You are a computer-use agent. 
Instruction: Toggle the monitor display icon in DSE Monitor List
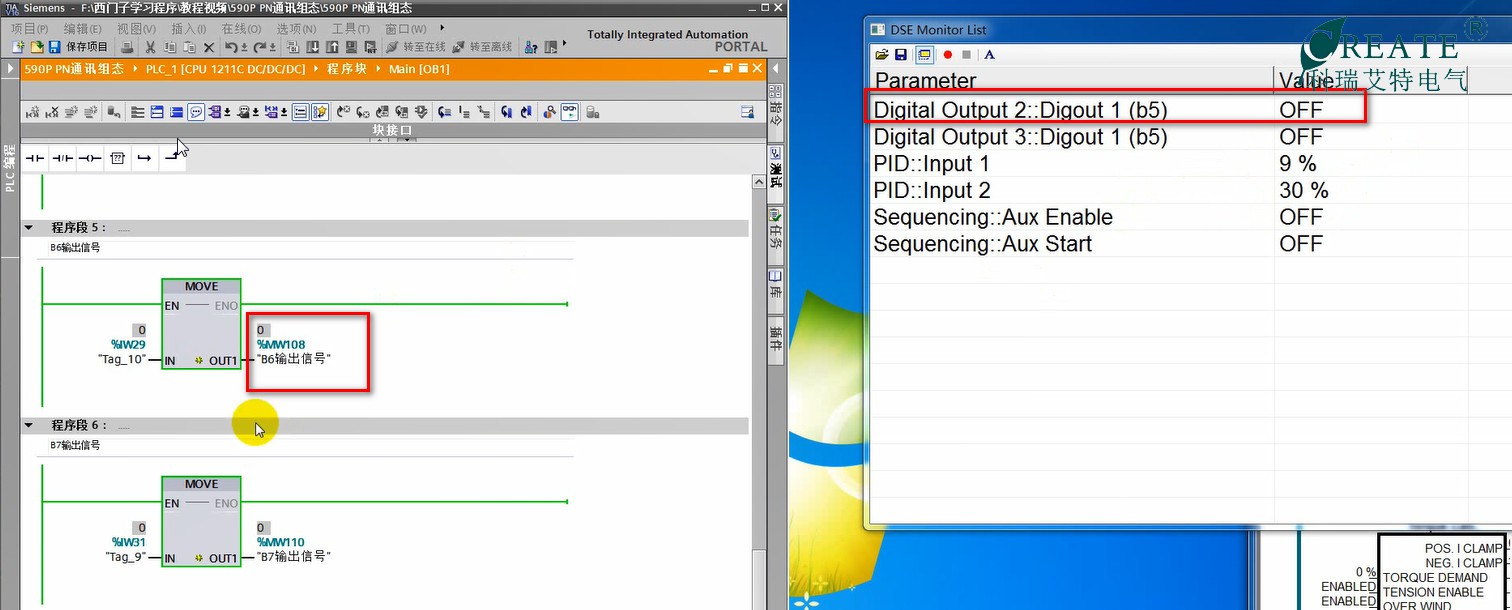pos(924,55)
